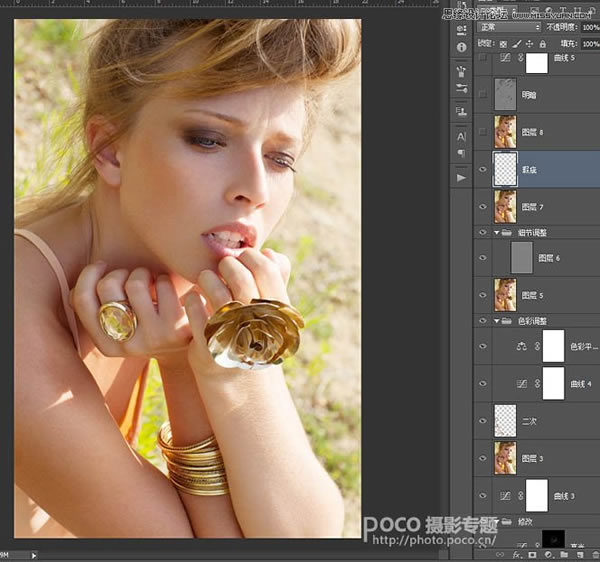This screenshot has width=600, height=562.
Task: Click the white mask of 曲线 4
Action: coord(553,383)
